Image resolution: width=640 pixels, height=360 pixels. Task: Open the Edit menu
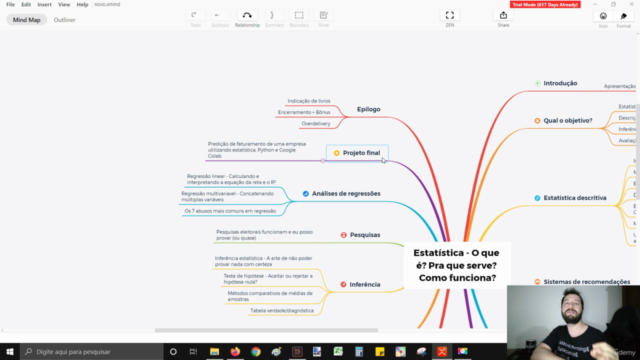(x=26, y=4)
